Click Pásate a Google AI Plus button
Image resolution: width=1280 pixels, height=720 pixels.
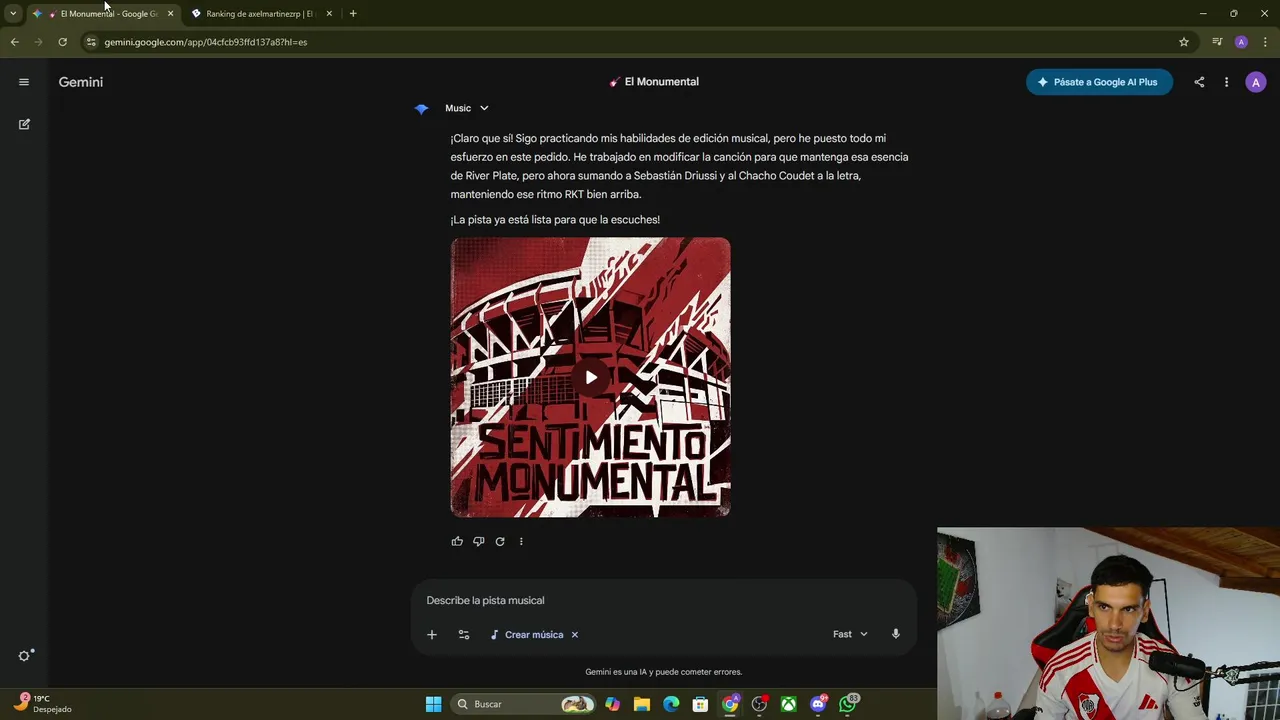coord(1098,82)
